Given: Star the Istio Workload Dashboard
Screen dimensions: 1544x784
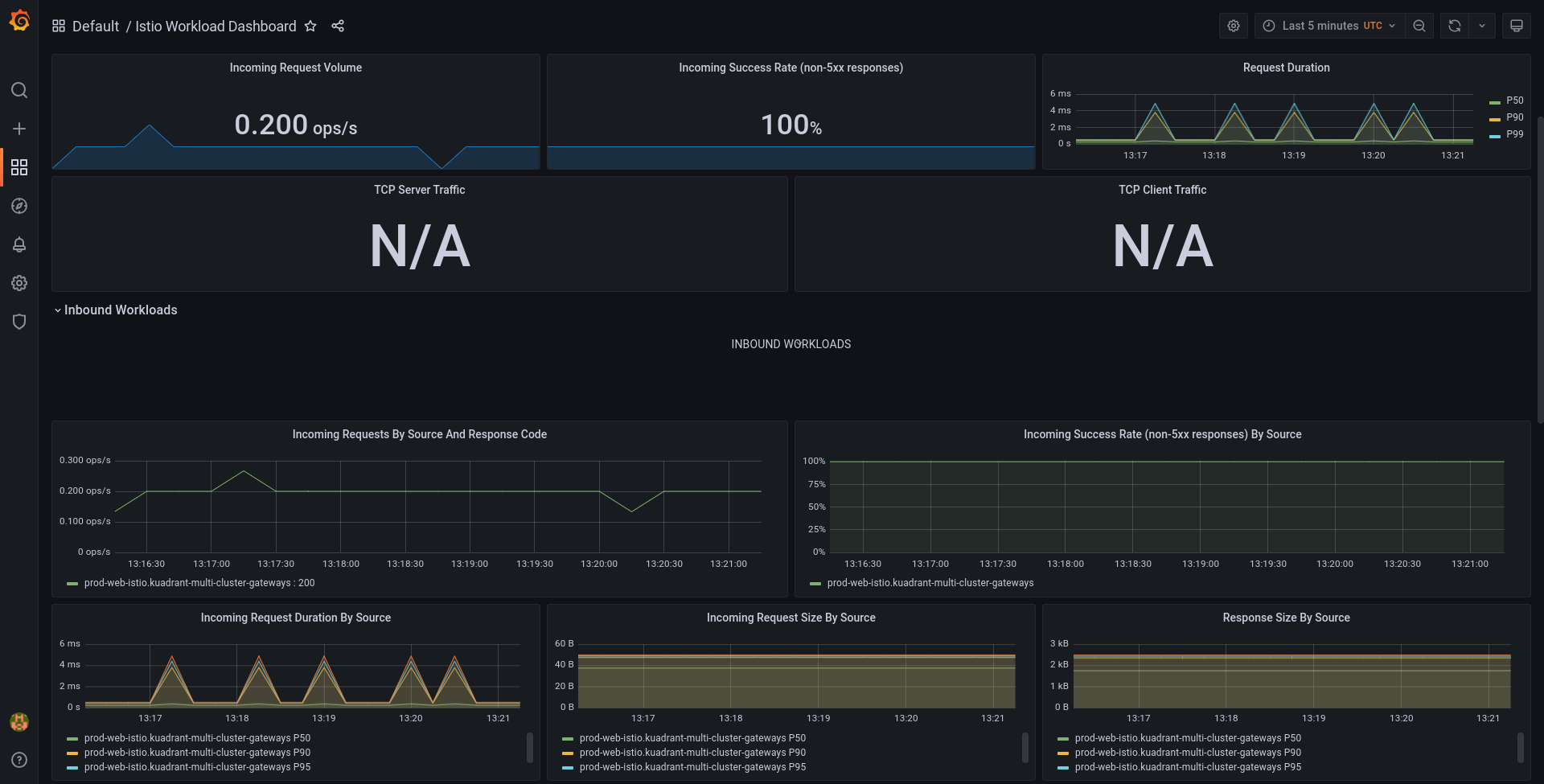Looking at the screenshot, I should click(310, 26).
